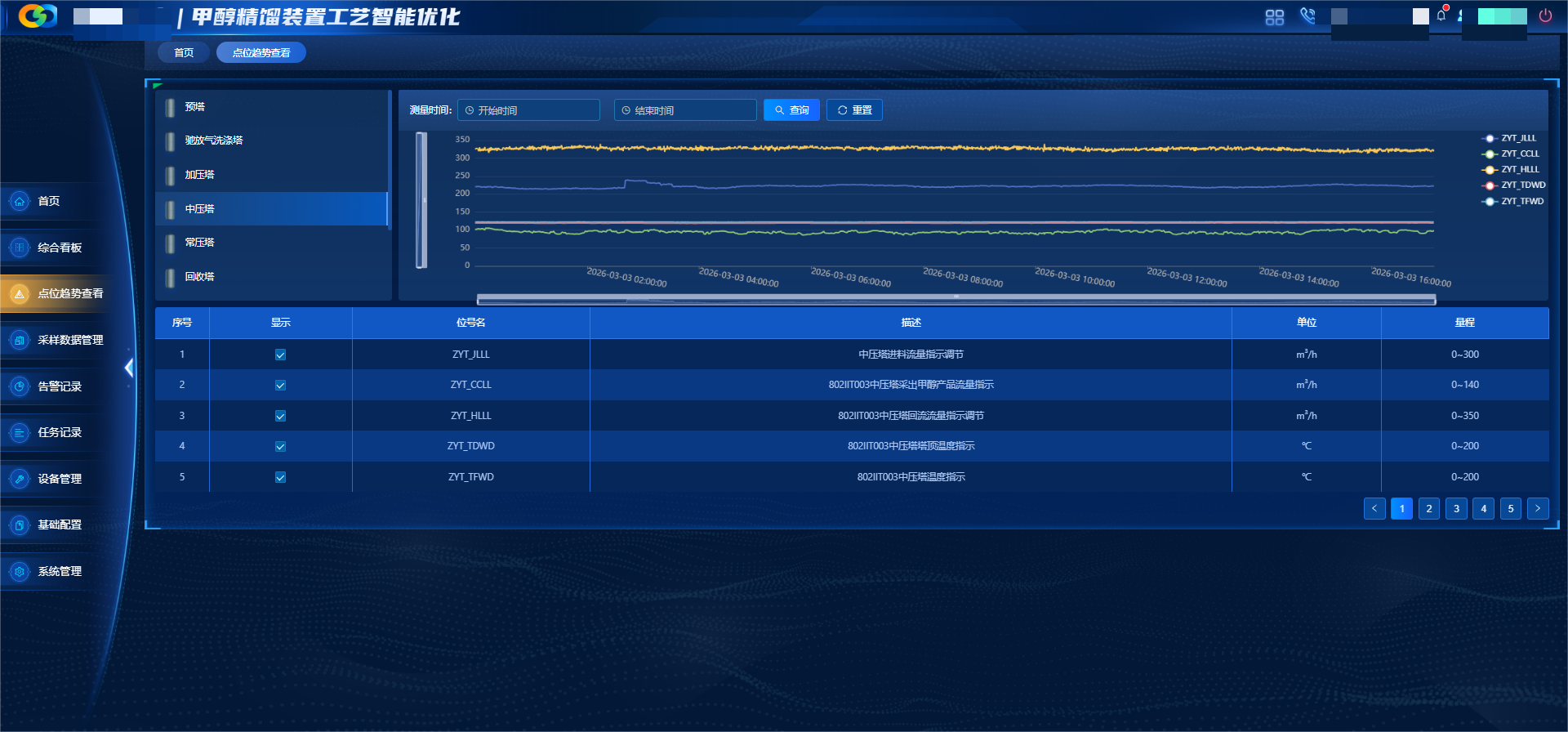The width and height of the screenshot is (1568, 732).
Task: Go to 设备管理 in sidebar
Action: pyautogui.click(x=59, y=479)
